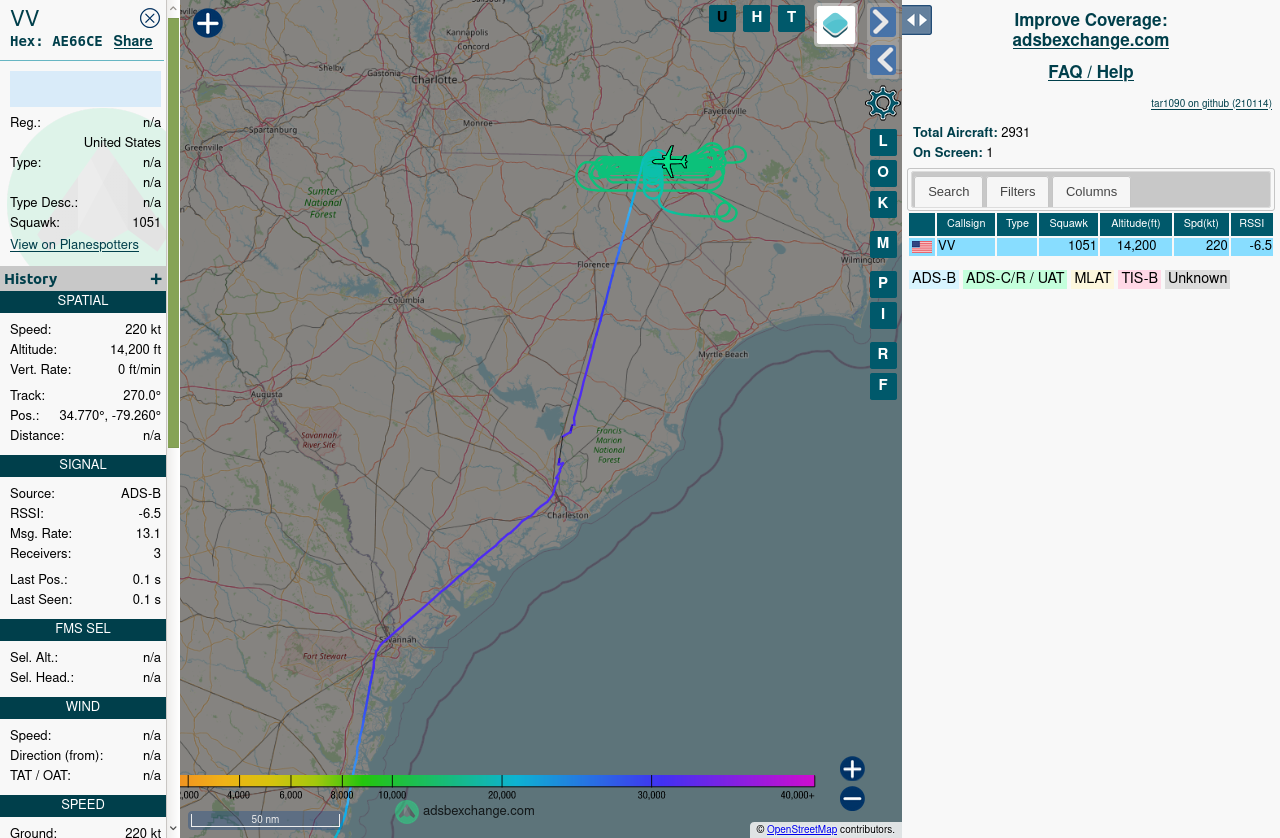Click the Squawk 1051 value in panel

coord(147,222)
